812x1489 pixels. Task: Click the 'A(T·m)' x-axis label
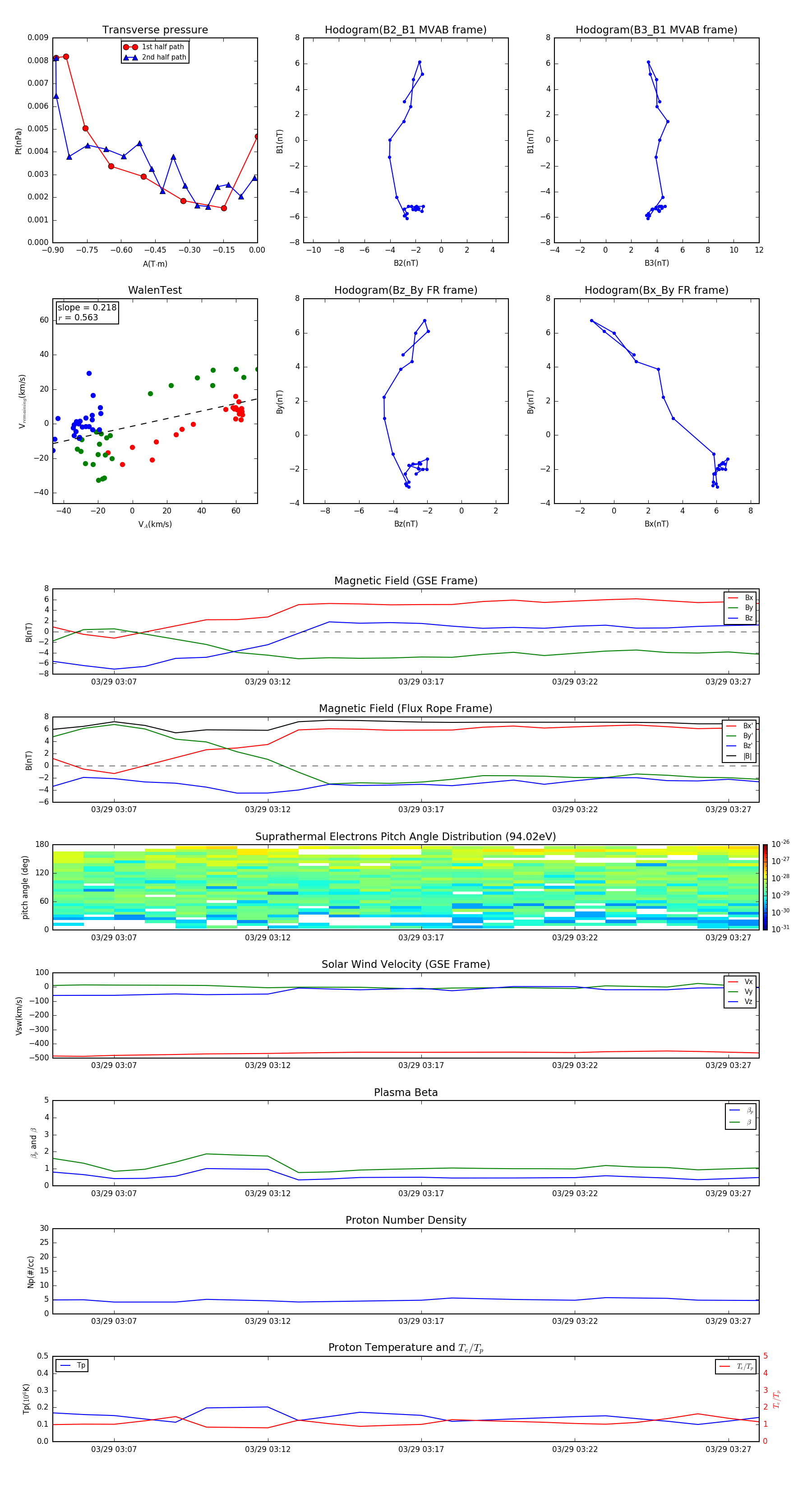point(155,264)
